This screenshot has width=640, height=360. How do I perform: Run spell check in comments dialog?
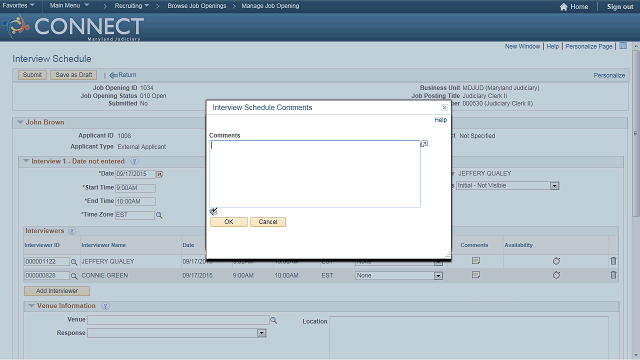[x=213, y=211]
